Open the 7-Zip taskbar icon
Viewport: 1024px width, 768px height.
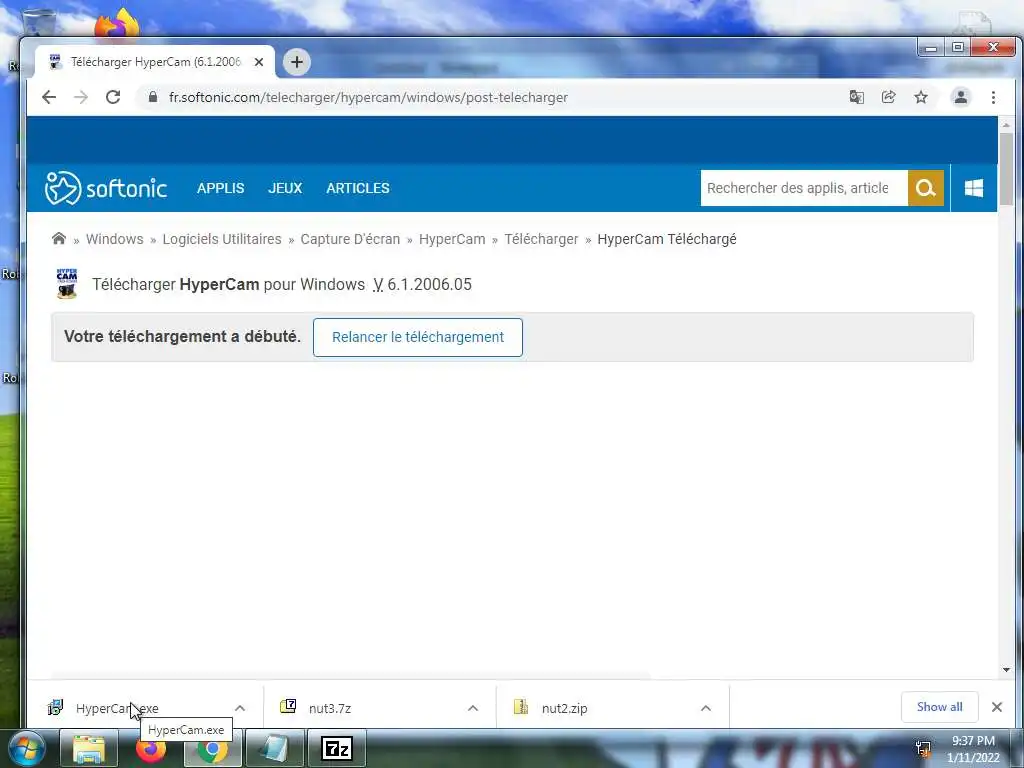point(337,748)
